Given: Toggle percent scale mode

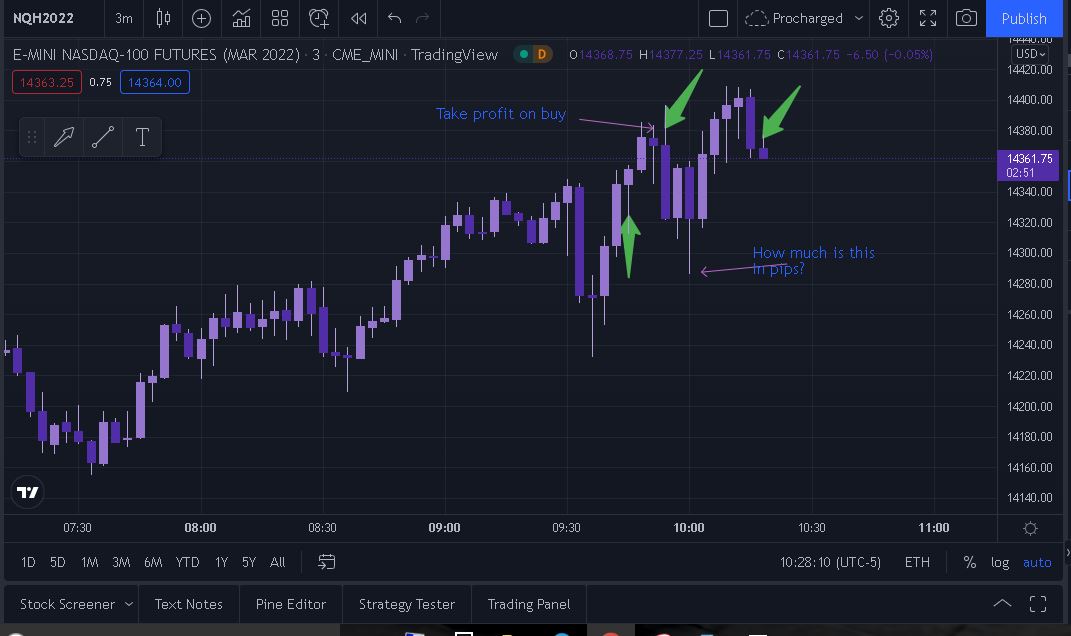Looking at the screenshot, I should 969,562.
